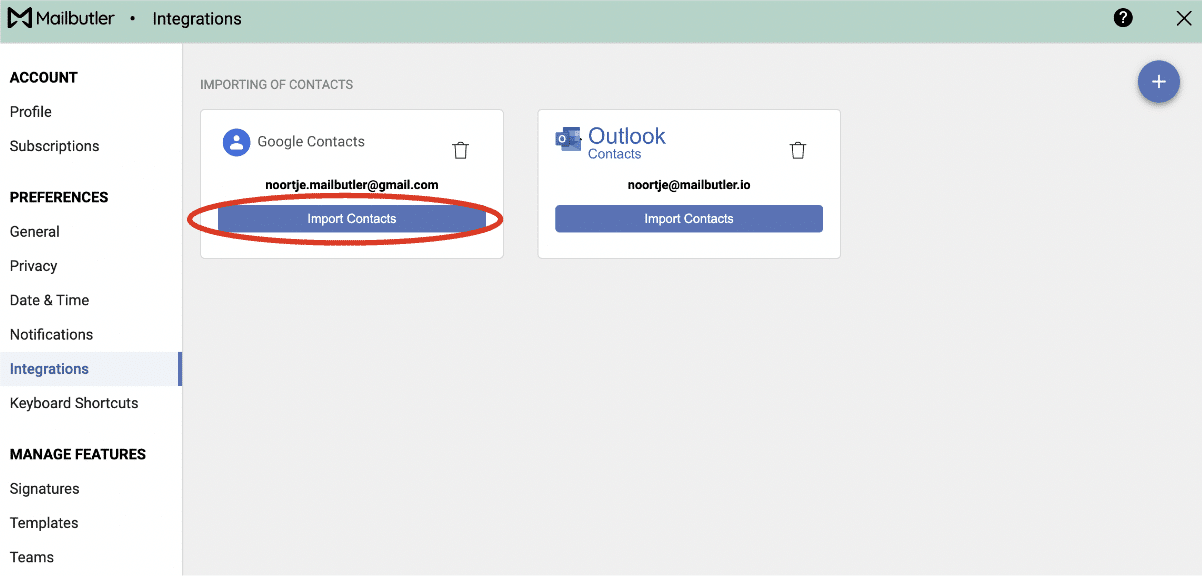Open the Templates feature settings
1202x576 pixels.
(x=44, y=523)
